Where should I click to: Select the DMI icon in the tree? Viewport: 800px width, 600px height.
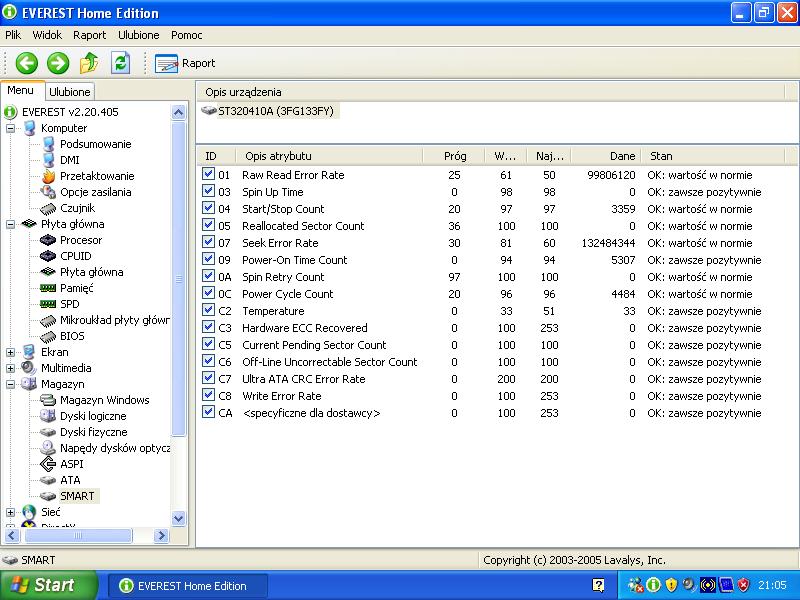point(48,160)
